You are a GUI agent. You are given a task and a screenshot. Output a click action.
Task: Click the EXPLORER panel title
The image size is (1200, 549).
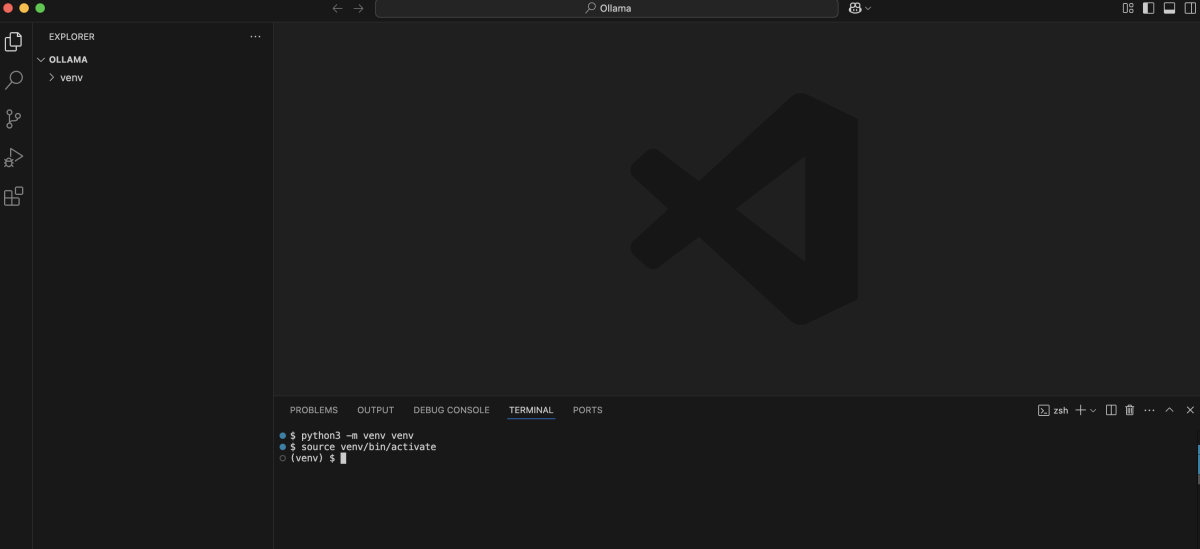click(72, 37)
